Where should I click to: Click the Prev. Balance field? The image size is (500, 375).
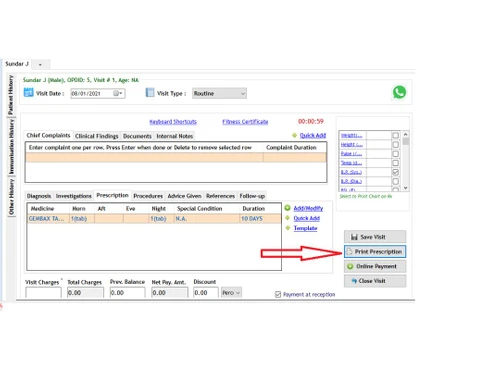127,293
